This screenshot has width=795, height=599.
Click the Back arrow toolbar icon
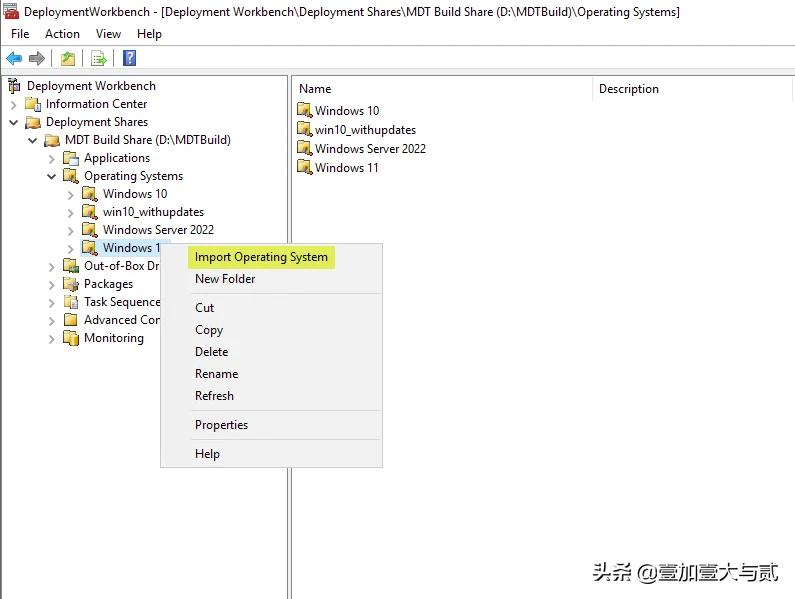(14, 58)
